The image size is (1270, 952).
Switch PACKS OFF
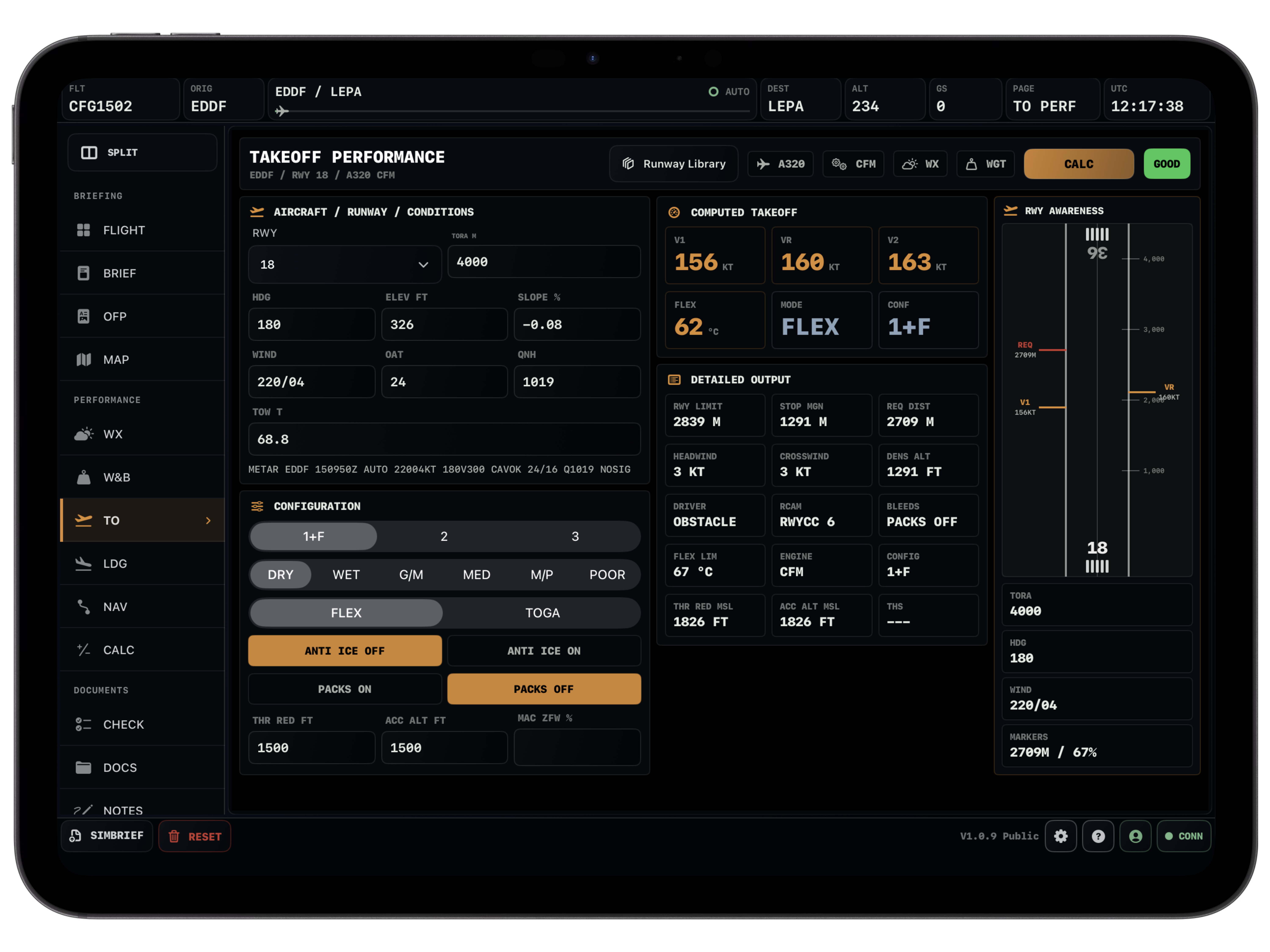click(x=544, y=689)
